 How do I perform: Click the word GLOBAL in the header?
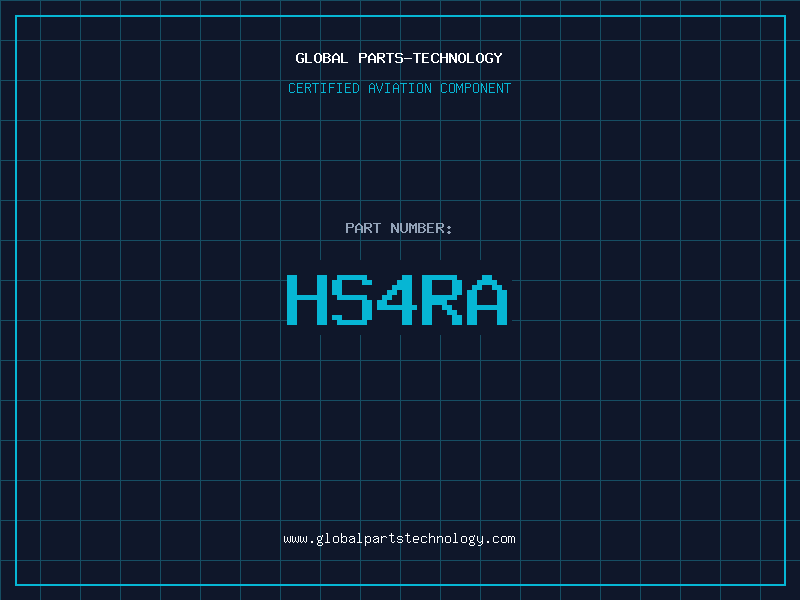coord(322,58)
